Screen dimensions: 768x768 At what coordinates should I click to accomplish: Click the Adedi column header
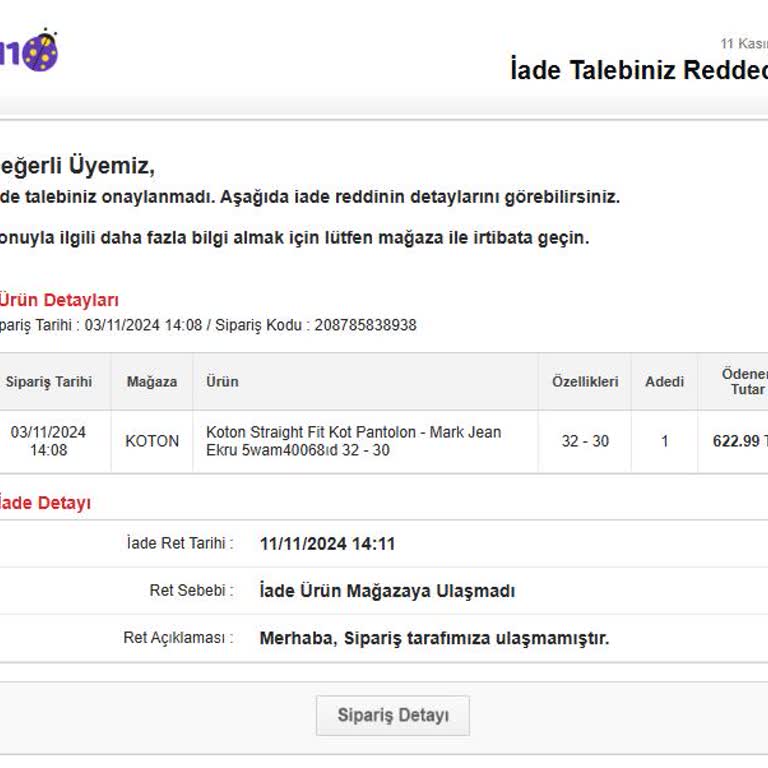point(664,382)
